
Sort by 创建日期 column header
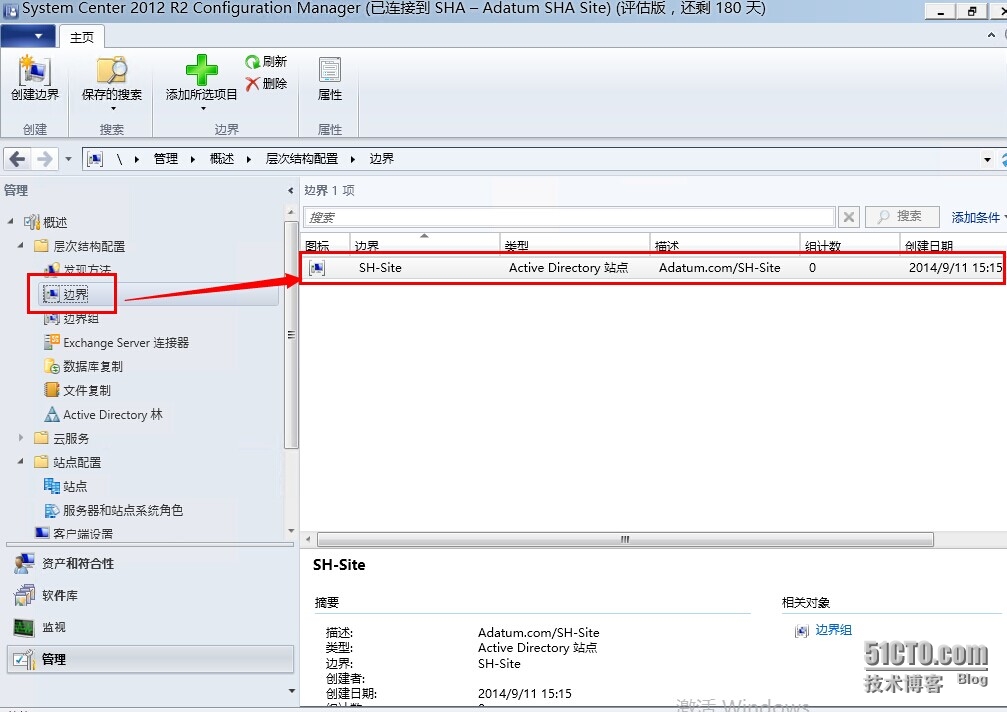(953, 244)
